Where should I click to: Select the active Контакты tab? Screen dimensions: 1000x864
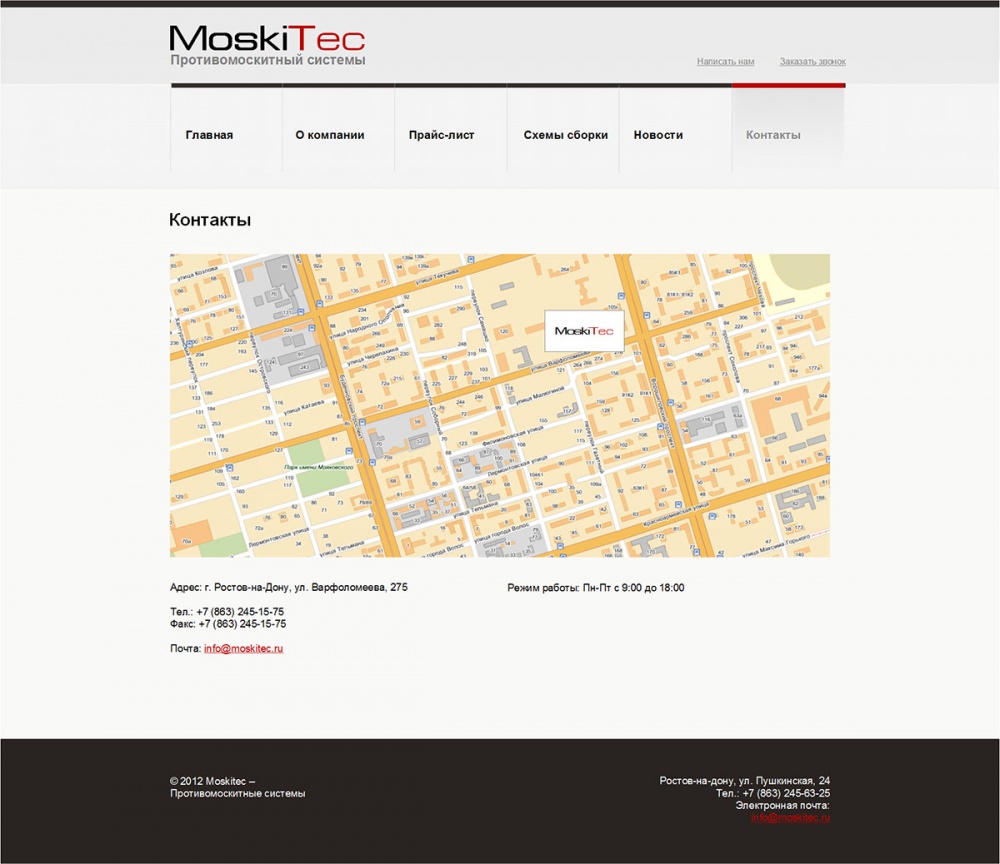773,135
